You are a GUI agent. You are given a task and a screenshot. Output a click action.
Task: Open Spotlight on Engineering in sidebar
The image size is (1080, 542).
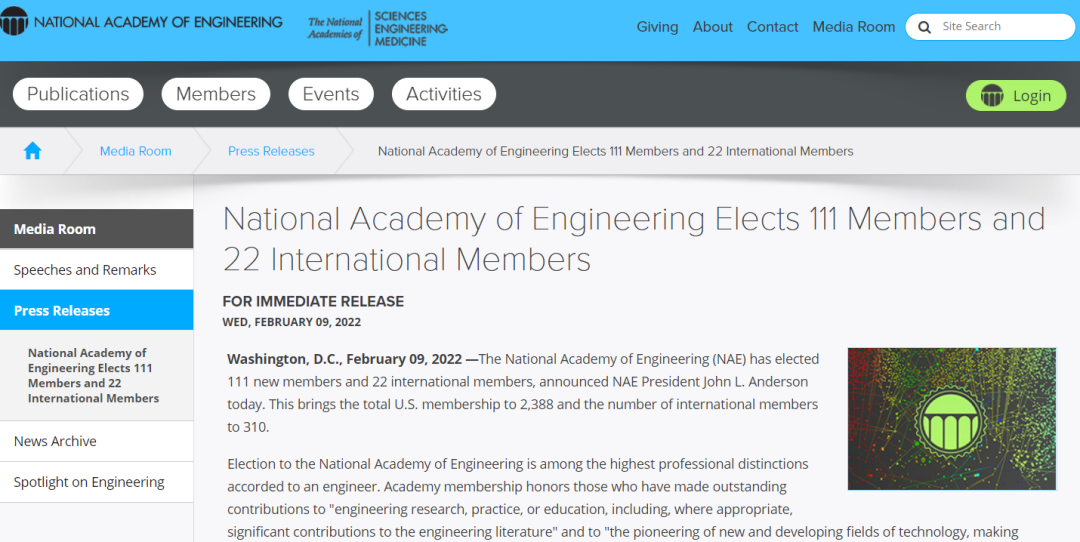point(96,482)
